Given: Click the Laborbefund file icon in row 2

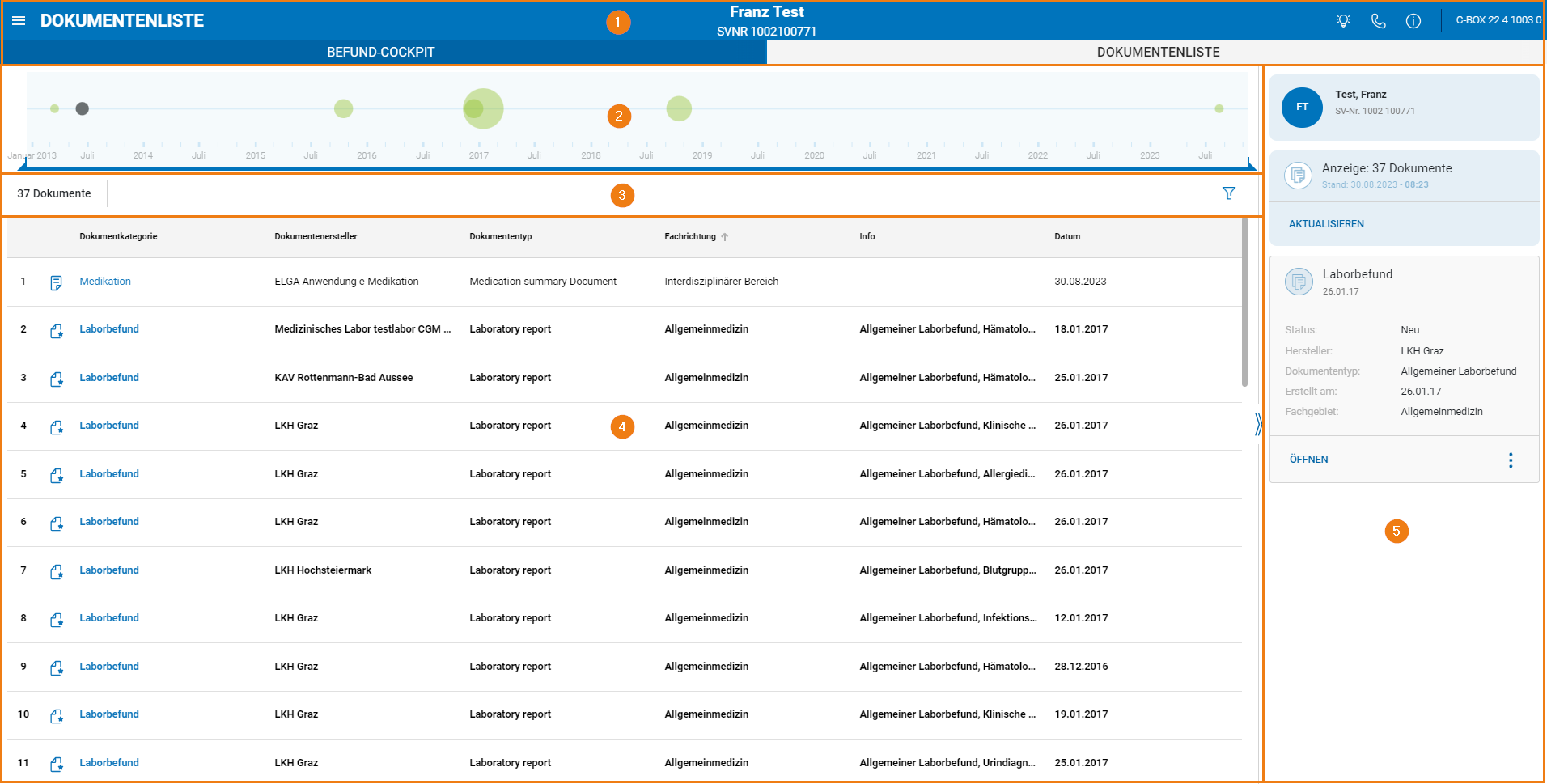Looking at the screenshot, I should pos(57,330).
